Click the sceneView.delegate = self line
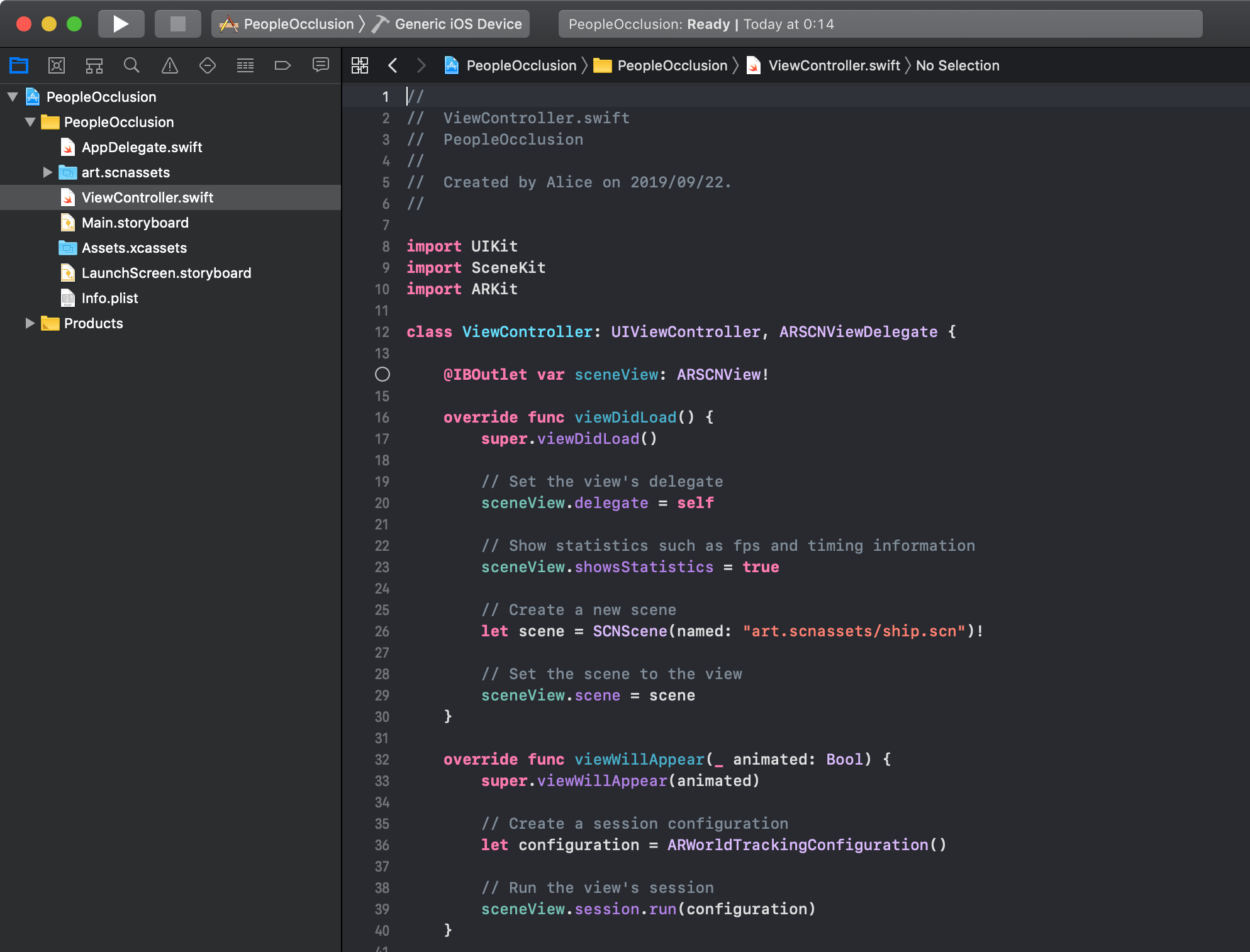The height and width of the screenshot is (952, 1250). (597, 503)
